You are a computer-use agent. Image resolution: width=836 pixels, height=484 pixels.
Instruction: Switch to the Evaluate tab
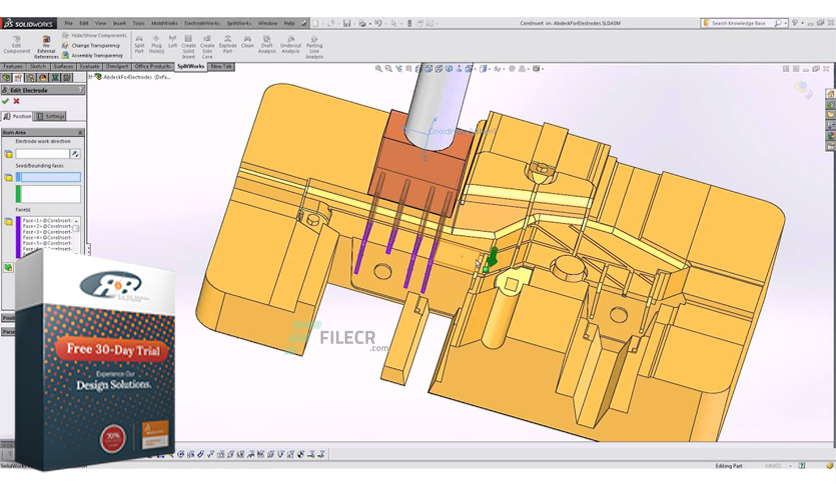(90, 67)
